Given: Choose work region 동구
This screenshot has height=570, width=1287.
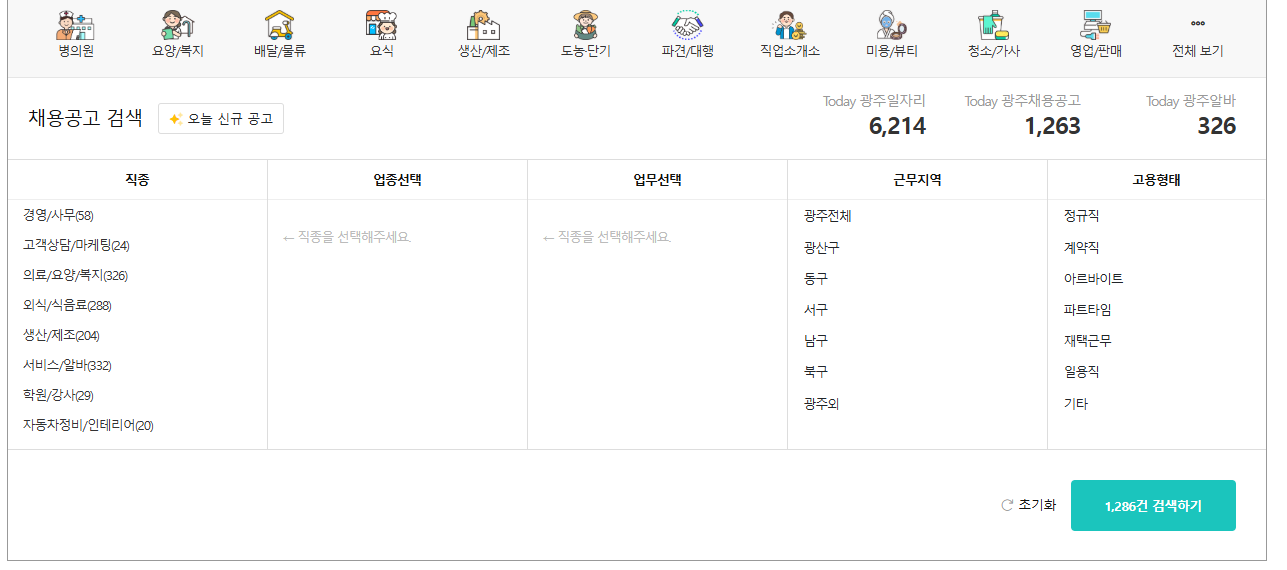Looking at the screenshot, I should (815, 278).
